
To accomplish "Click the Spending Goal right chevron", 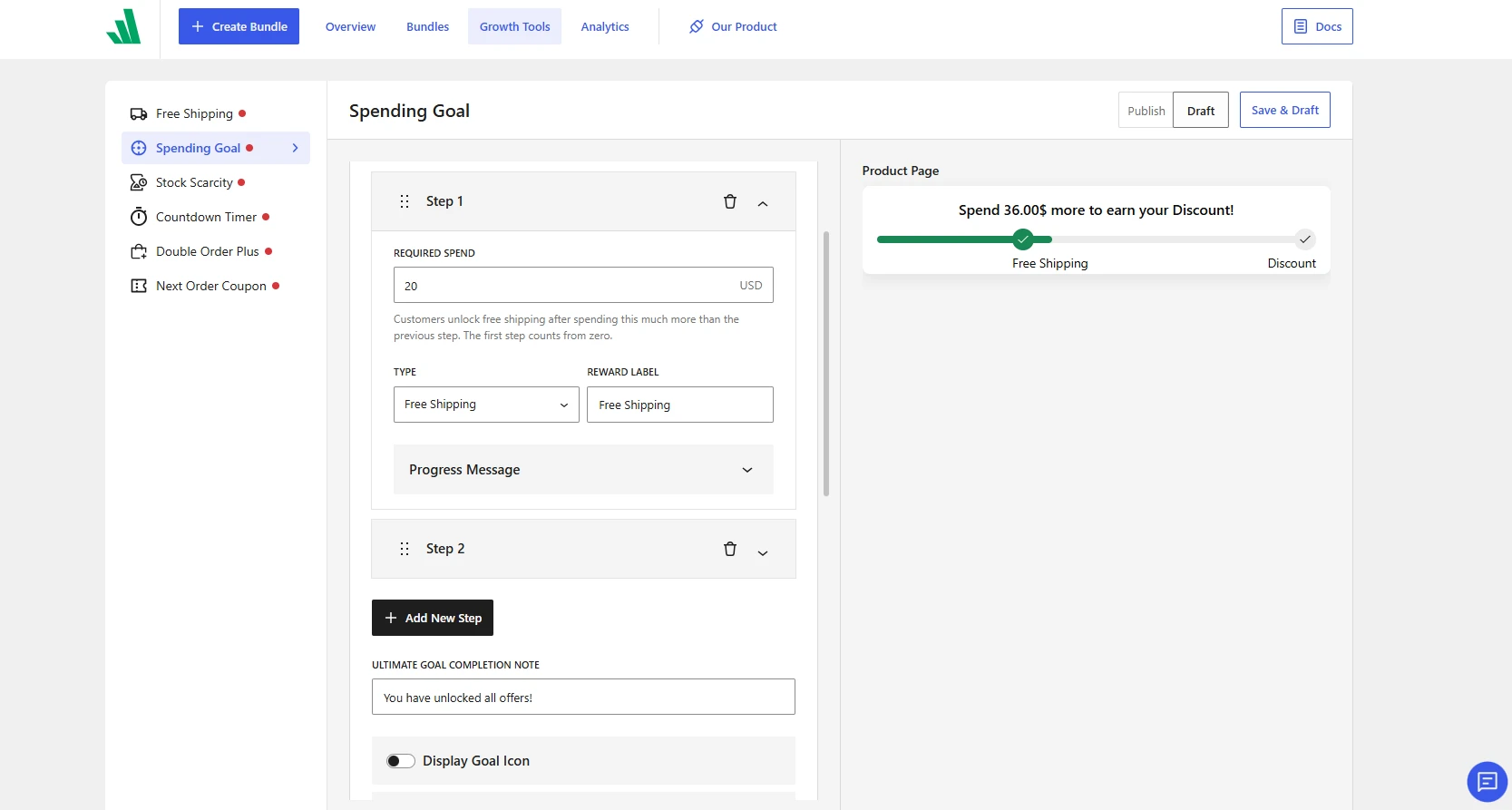I will tap(295, 148).
